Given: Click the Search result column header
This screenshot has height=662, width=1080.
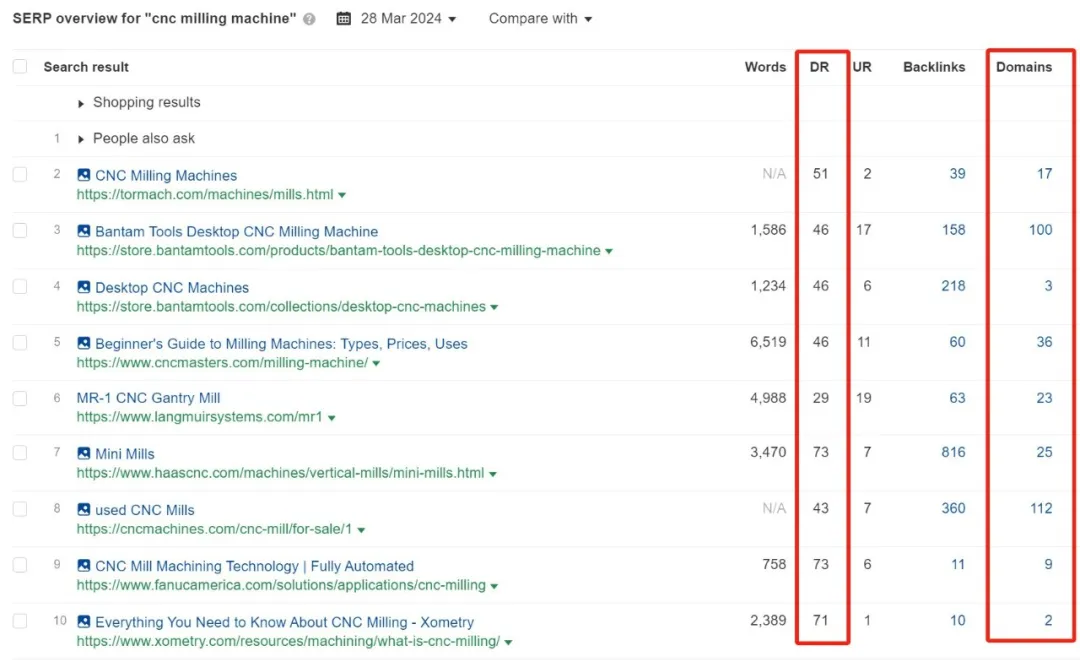Looking at the screenshot, I should (86, 67).
